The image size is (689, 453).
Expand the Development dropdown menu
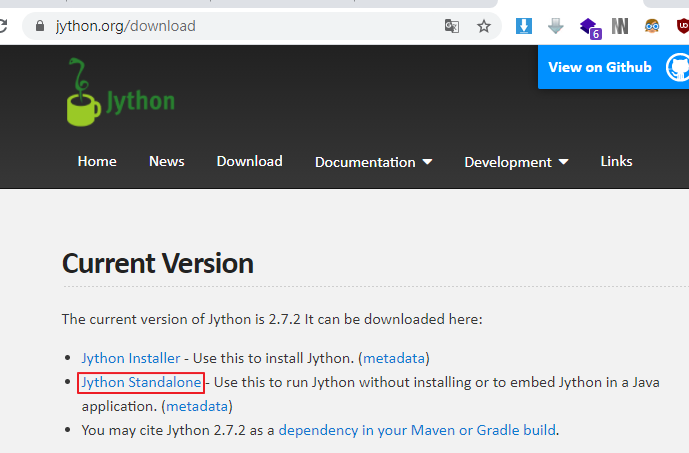coord(516,162)
